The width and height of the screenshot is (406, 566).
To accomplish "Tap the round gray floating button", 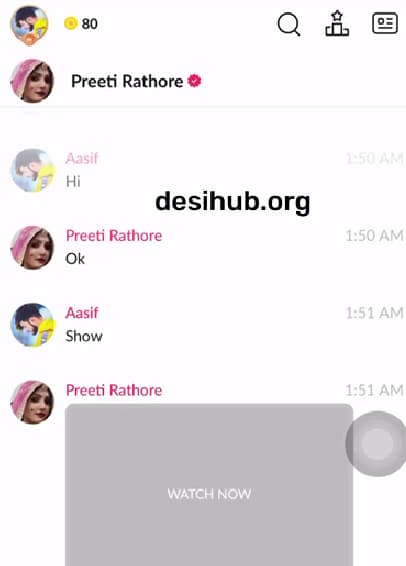I will [x=376, y=443].
